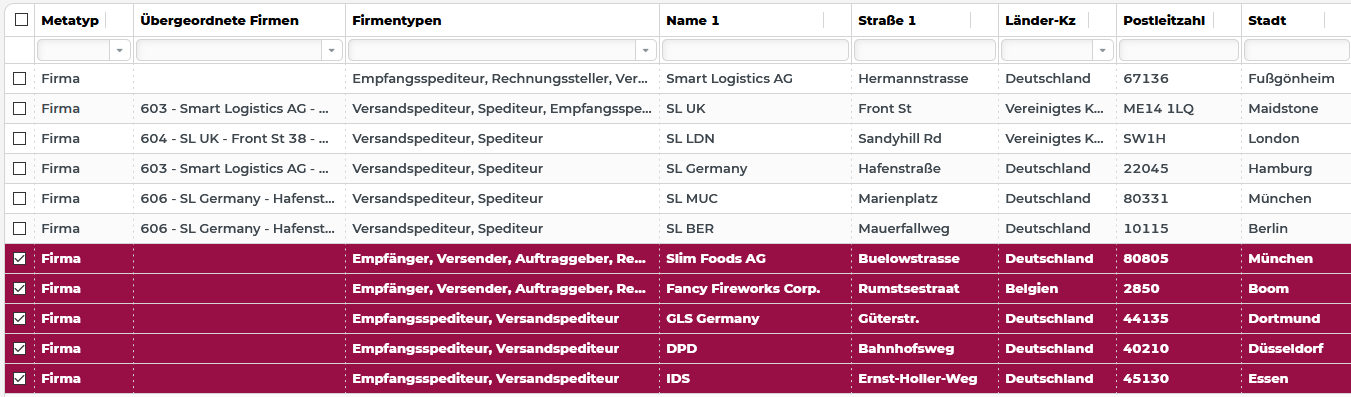Uncheck the IDS row checkbox

[20, 378]
